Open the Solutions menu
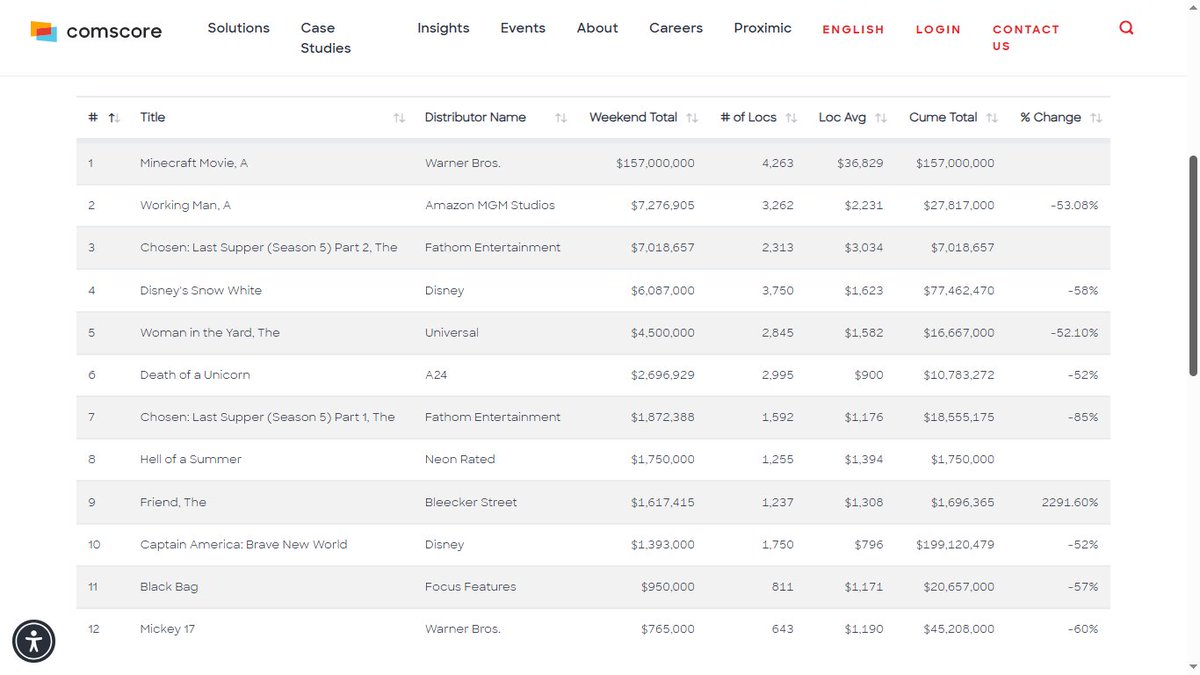The width and height of the screenshot is (1200, 675). pos(238,28)
